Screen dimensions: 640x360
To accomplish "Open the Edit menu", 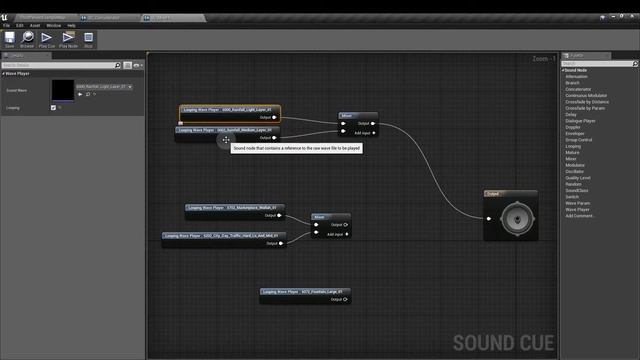I will click(20, 25).
